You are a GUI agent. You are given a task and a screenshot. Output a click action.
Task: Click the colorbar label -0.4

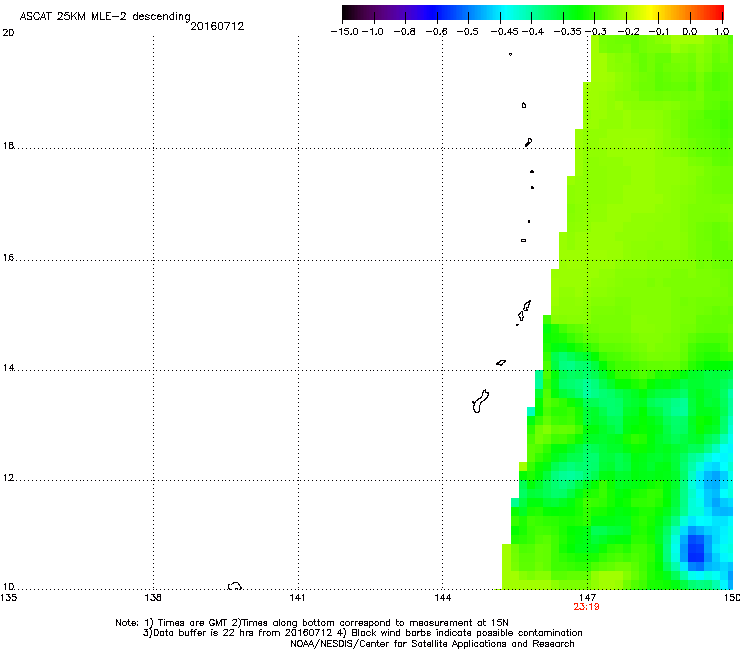coord(533,32)
